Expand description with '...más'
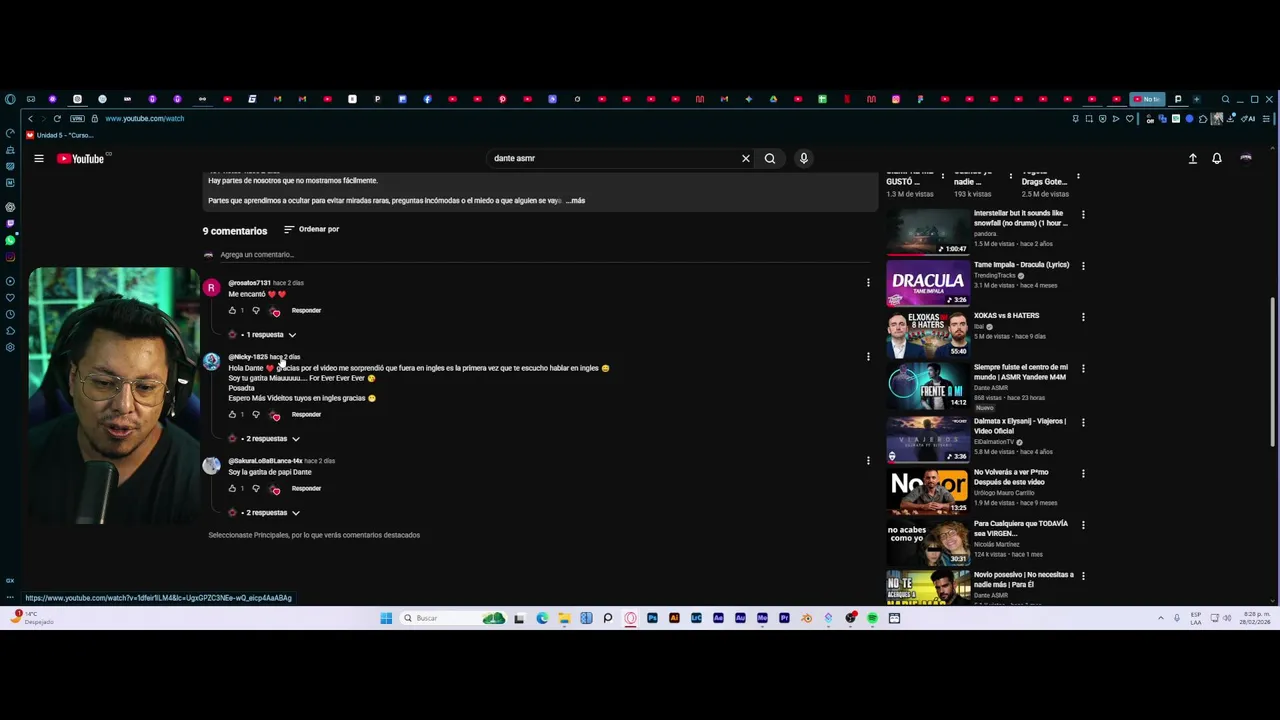Screen dimensions: 1280x720 (x=575, y=200)
